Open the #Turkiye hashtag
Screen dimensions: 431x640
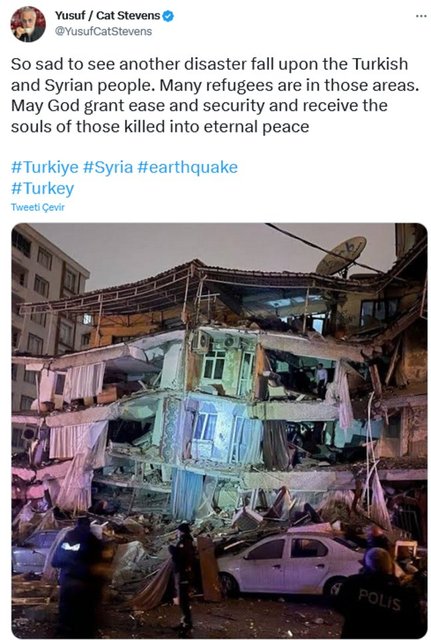[x=44, y=167]
